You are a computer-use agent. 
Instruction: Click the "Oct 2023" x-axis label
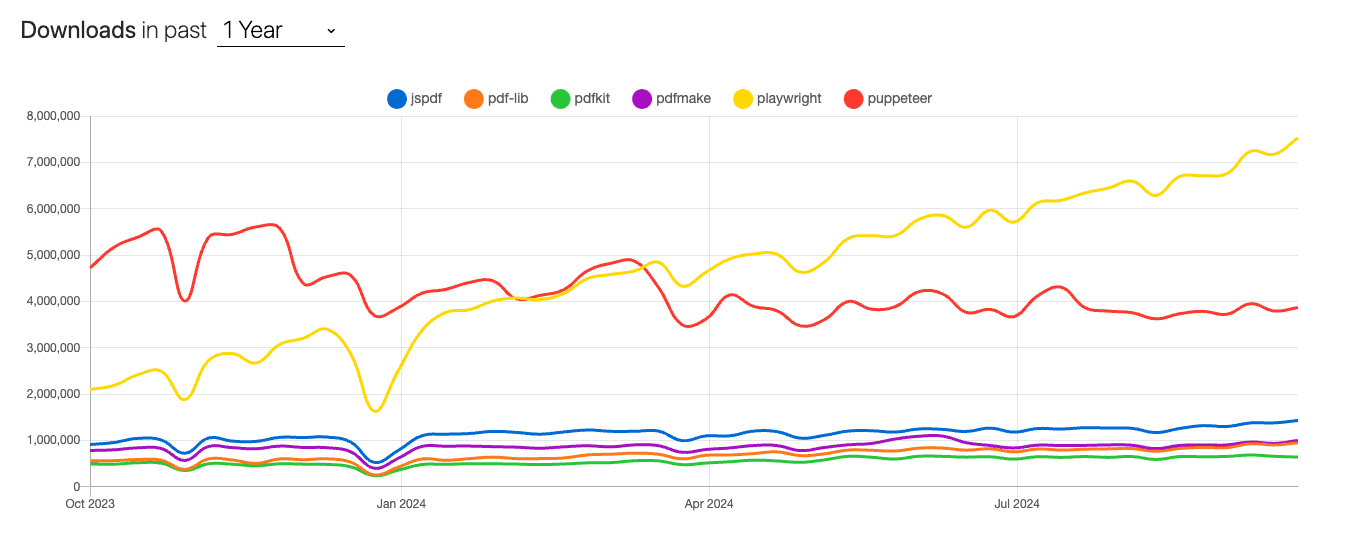(x=90, y=504)
